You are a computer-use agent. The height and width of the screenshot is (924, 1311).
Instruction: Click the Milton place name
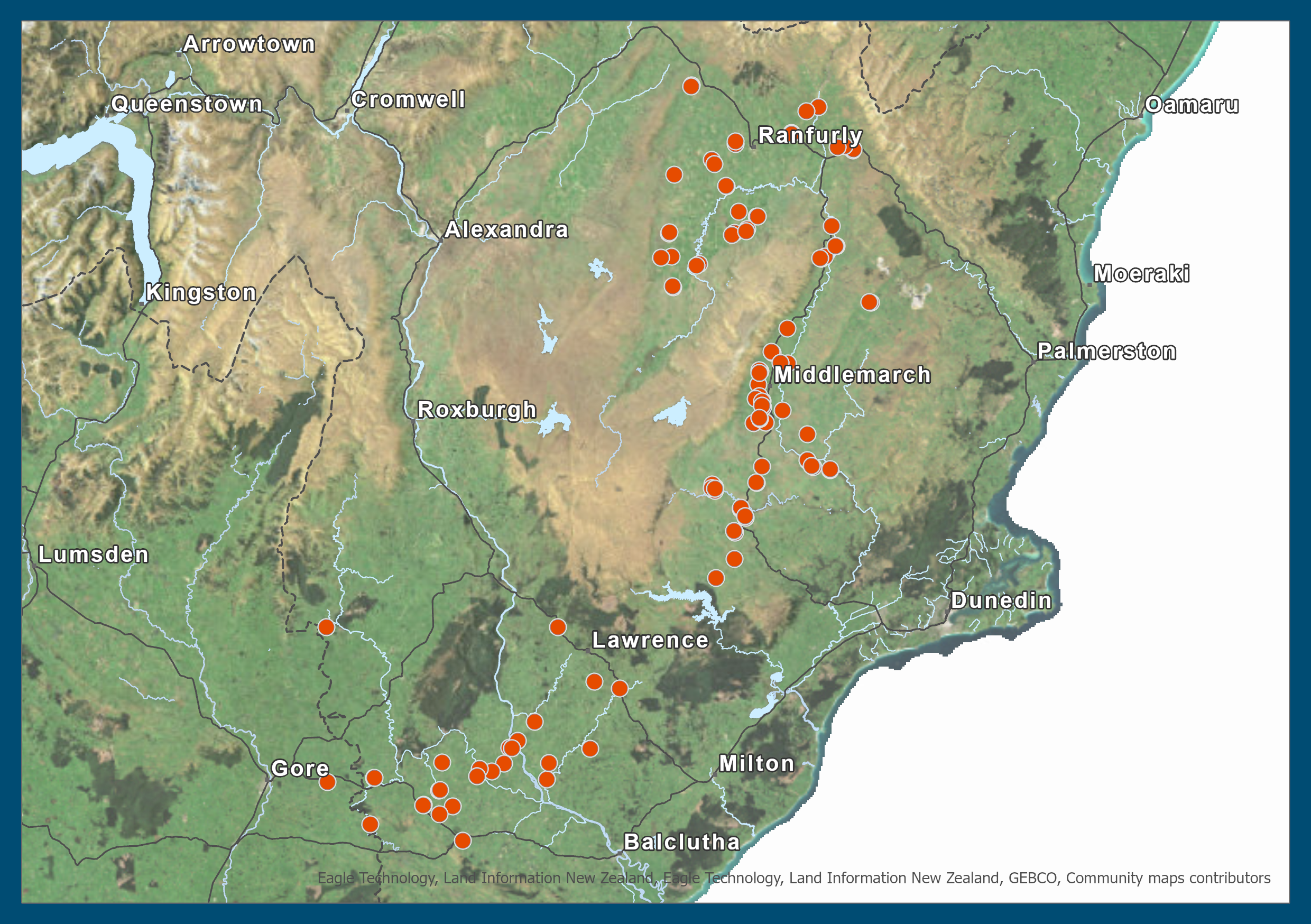tap(756, 763)
